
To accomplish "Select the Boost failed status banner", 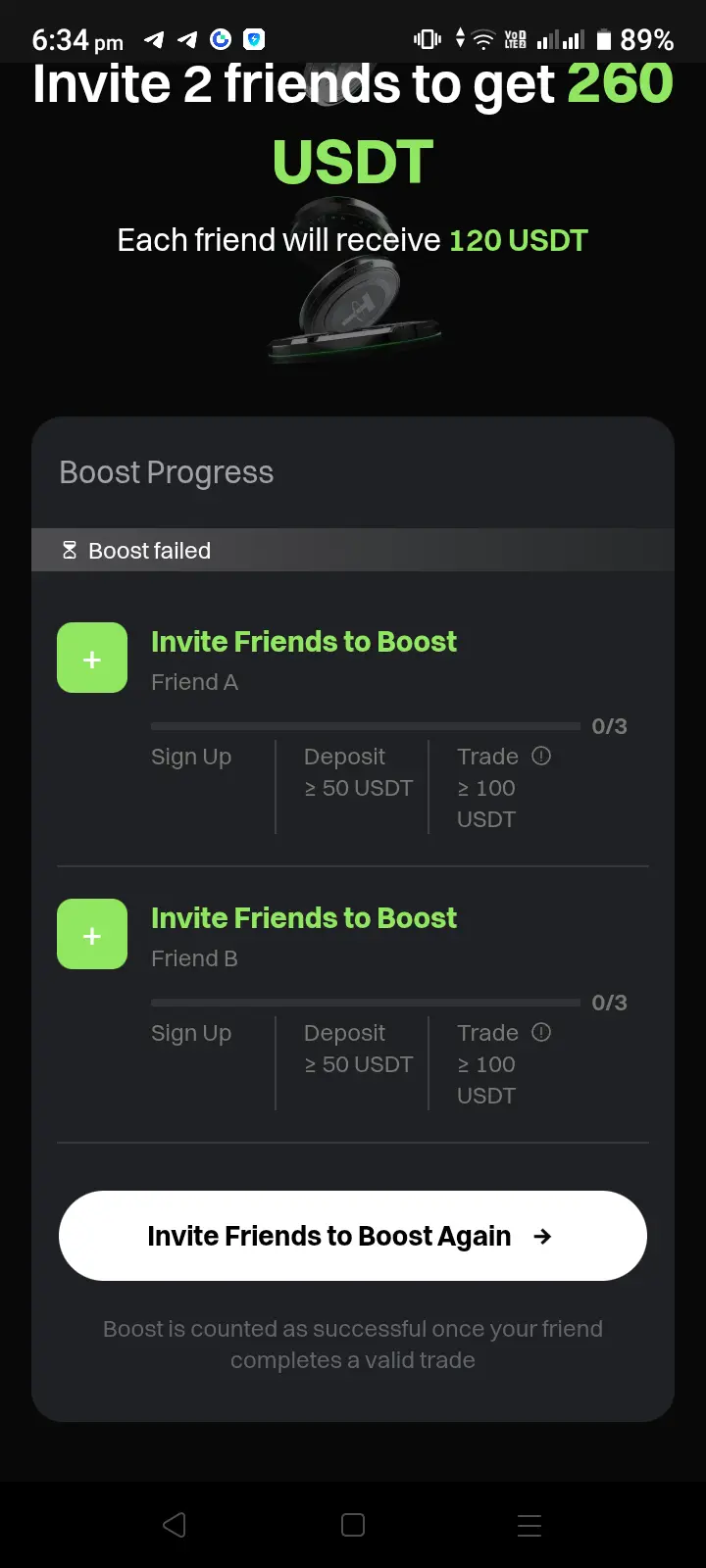I will pyautogui.click(x=353, y=551).
